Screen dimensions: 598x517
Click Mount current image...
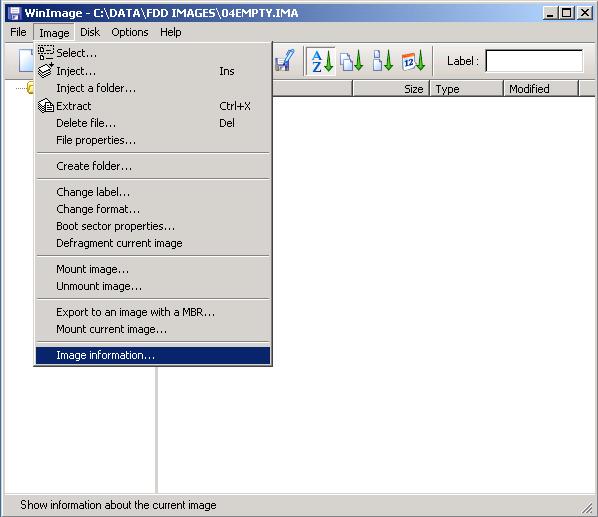(153, 329)
